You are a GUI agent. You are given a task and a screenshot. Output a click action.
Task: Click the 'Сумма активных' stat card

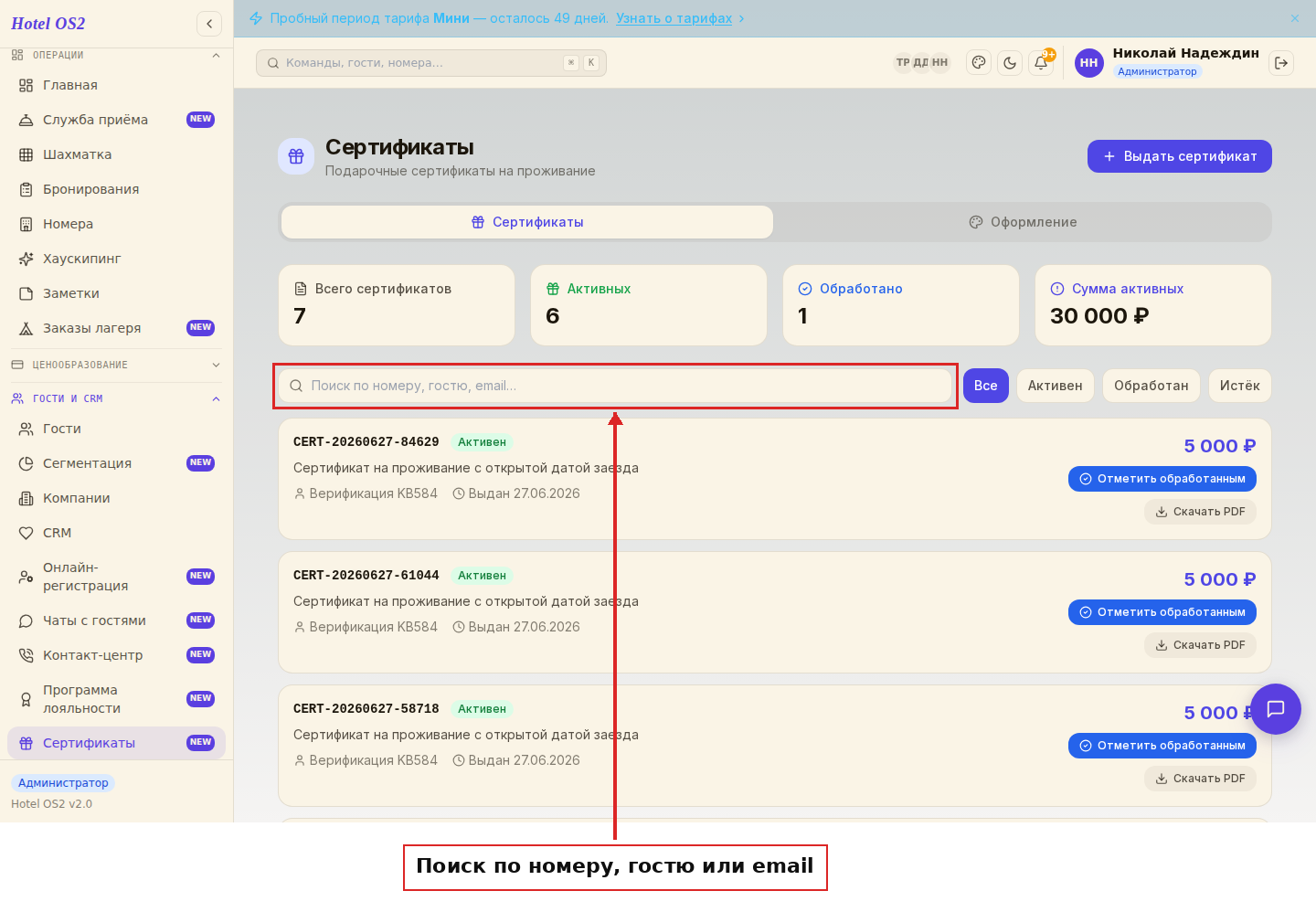point(1153,305)
